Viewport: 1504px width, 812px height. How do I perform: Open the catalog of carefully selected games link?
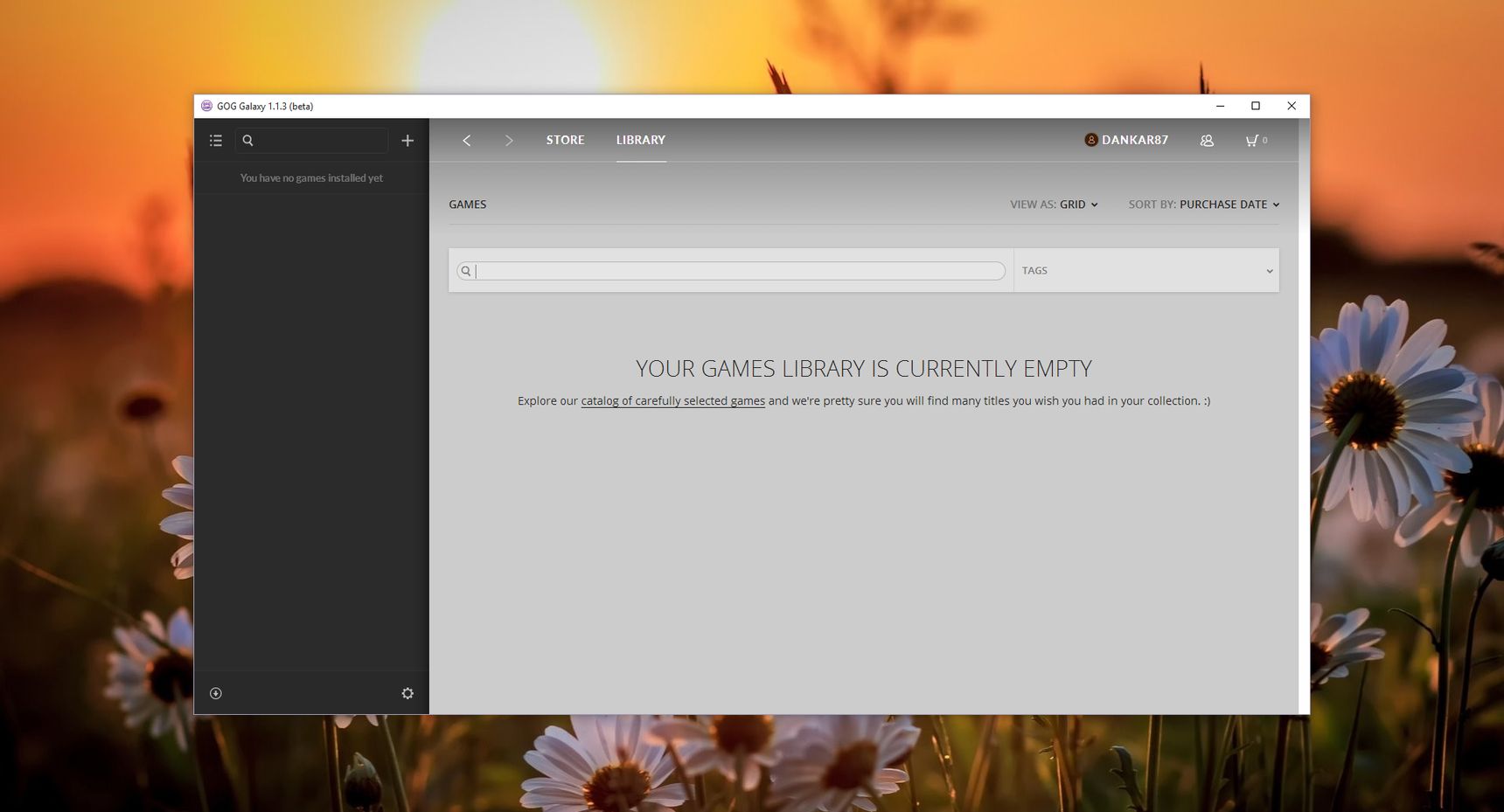pos(672,401)
